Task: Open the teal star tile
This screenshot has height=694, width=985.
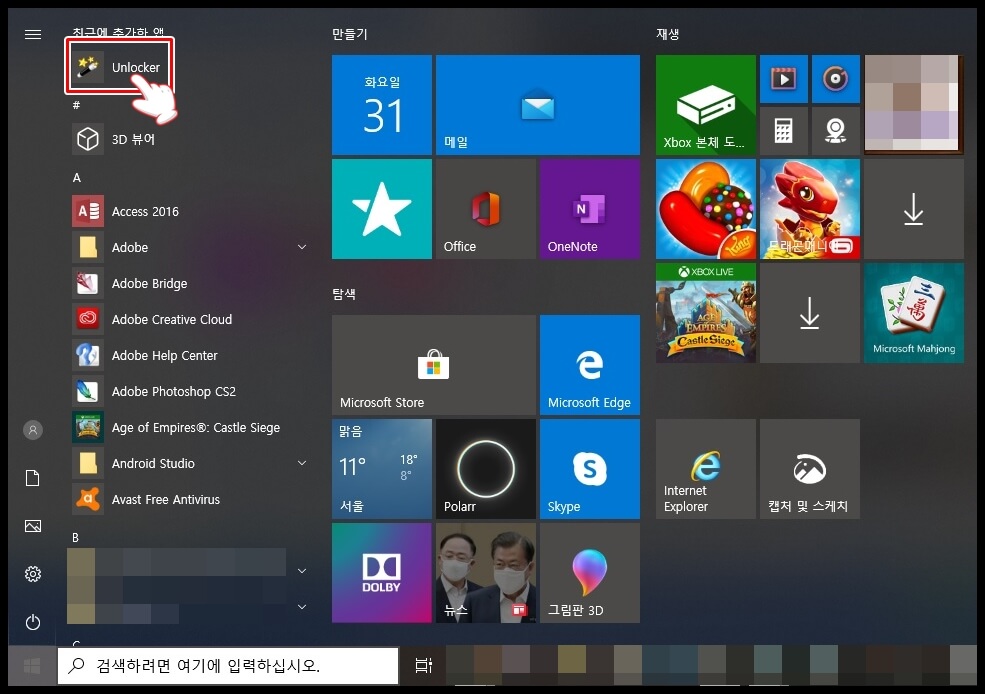Action: point(382,209)
